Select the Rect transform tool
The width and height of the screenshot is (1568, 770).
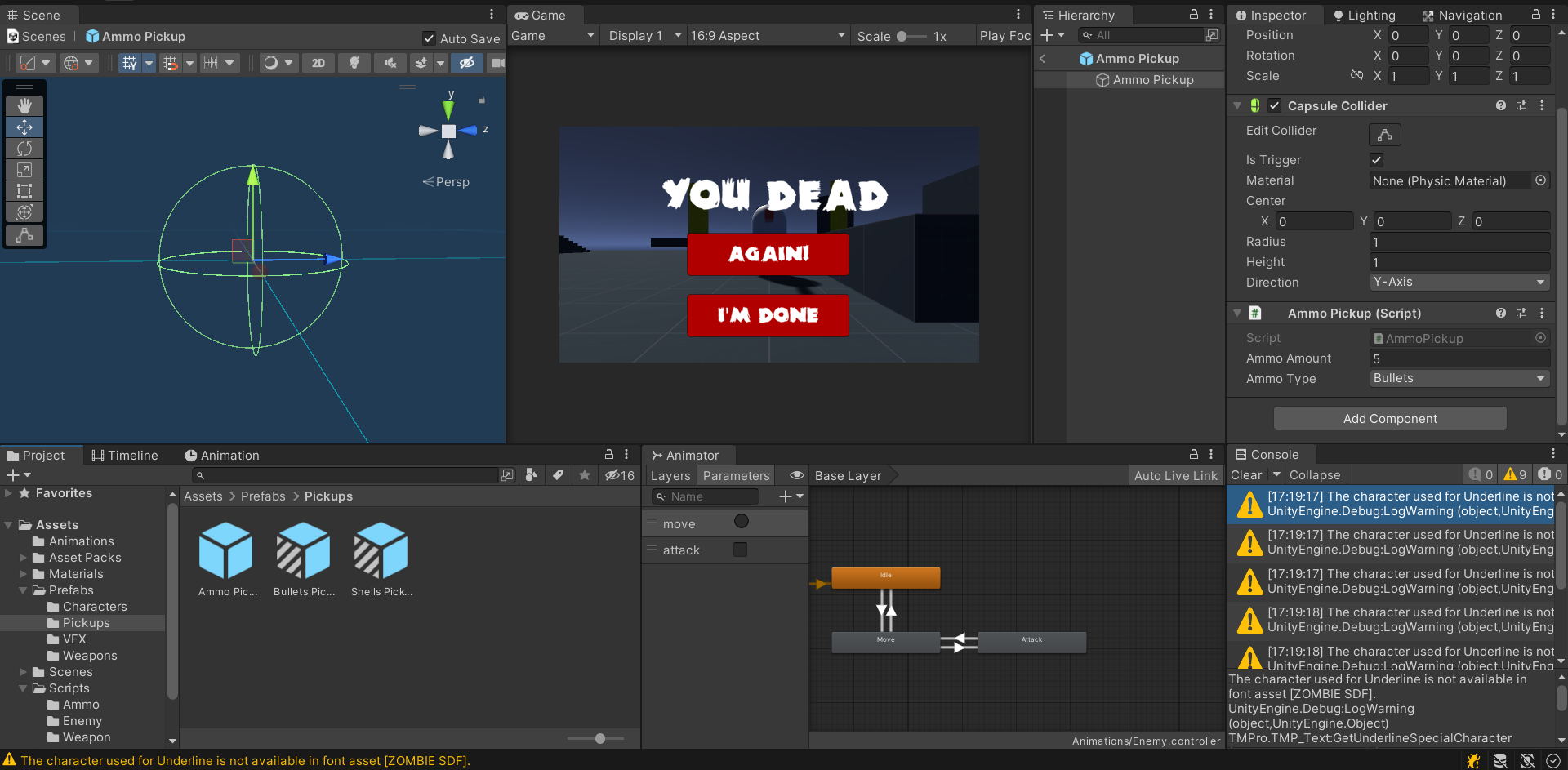click(x=24, y=191)
